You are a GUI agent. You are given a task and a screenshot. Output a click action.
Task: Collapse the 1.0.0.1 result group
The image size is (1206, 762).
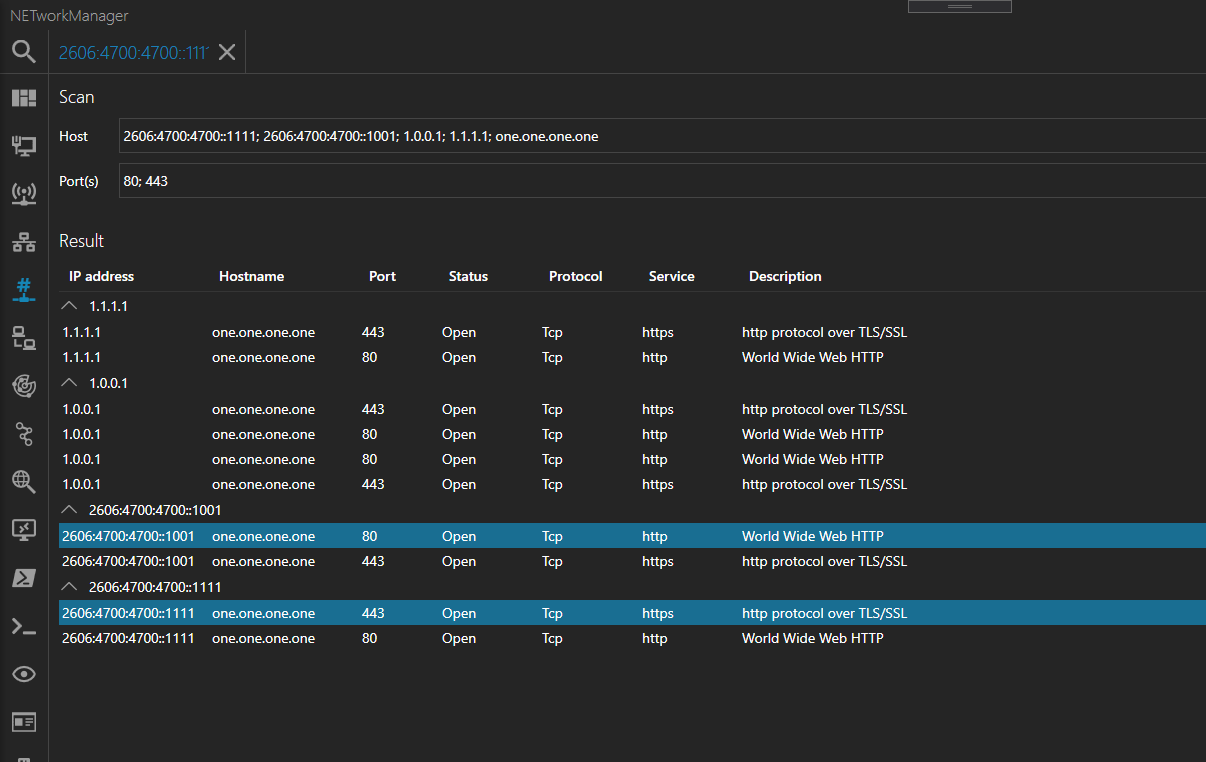point(69,383)
